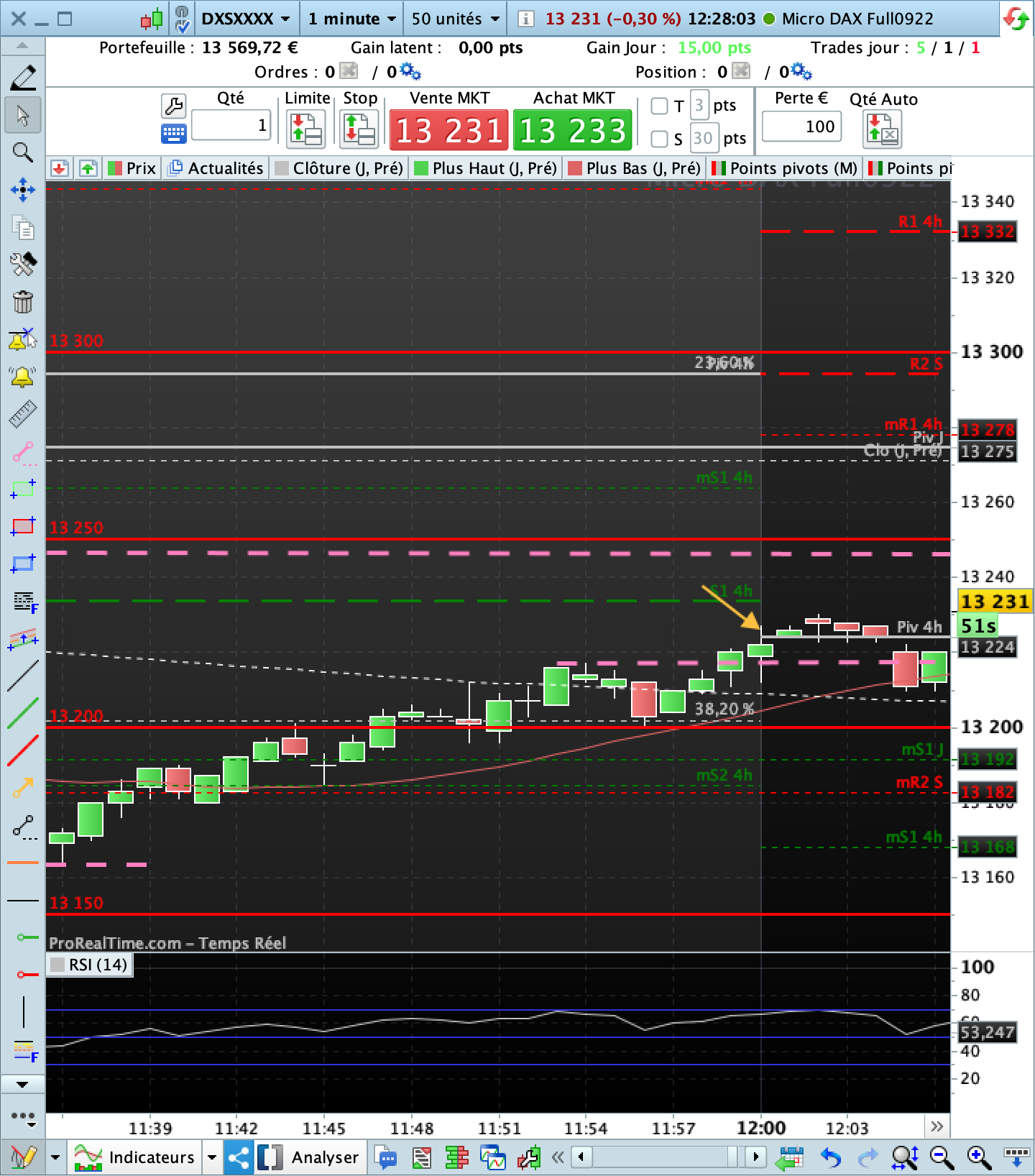Open the DXSXXXX instrument dropdown
The height and width of the screenshot is (1176, 1035).
pos(245,19)
